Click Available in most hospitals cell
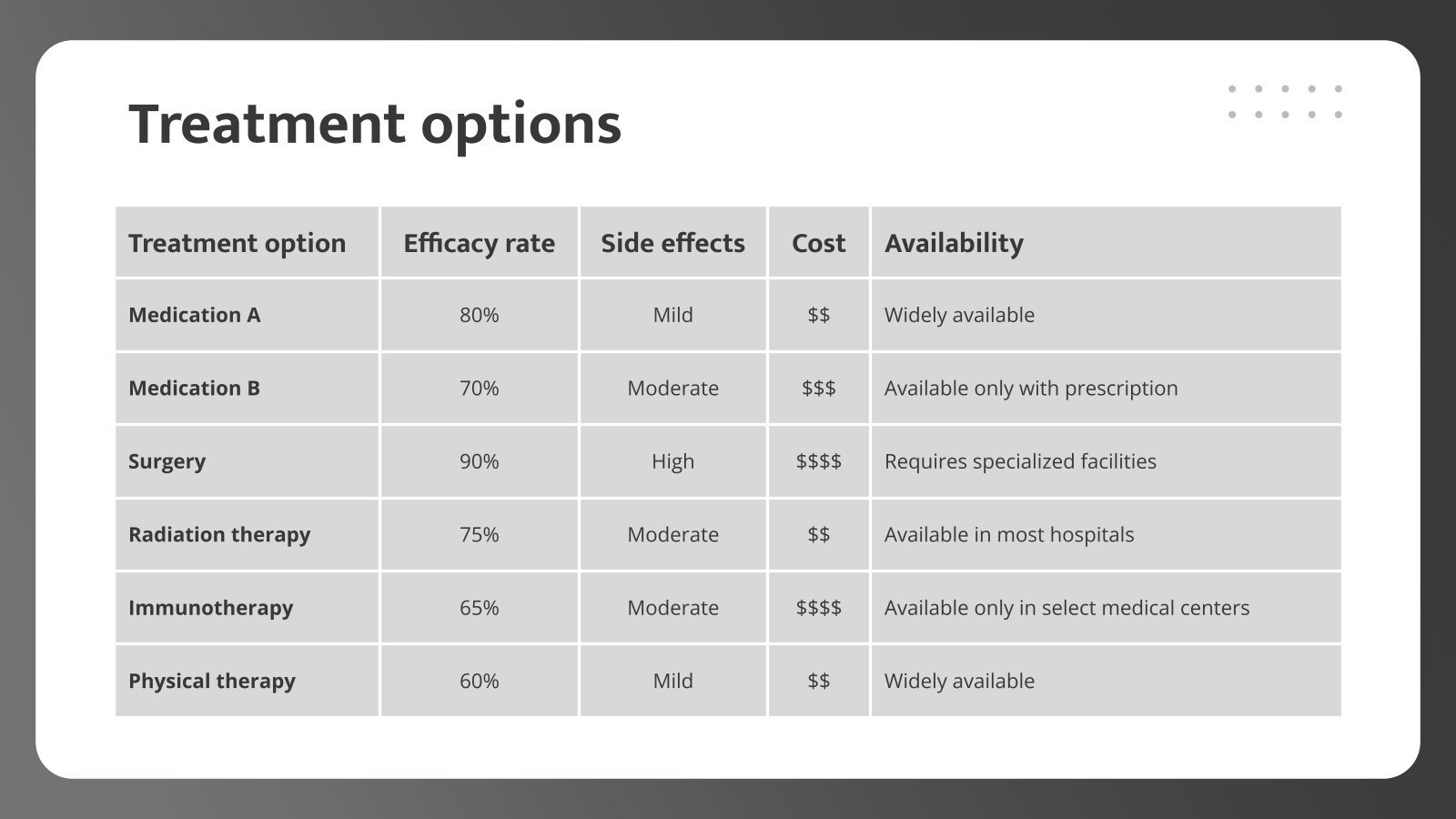 point(1106,534)
